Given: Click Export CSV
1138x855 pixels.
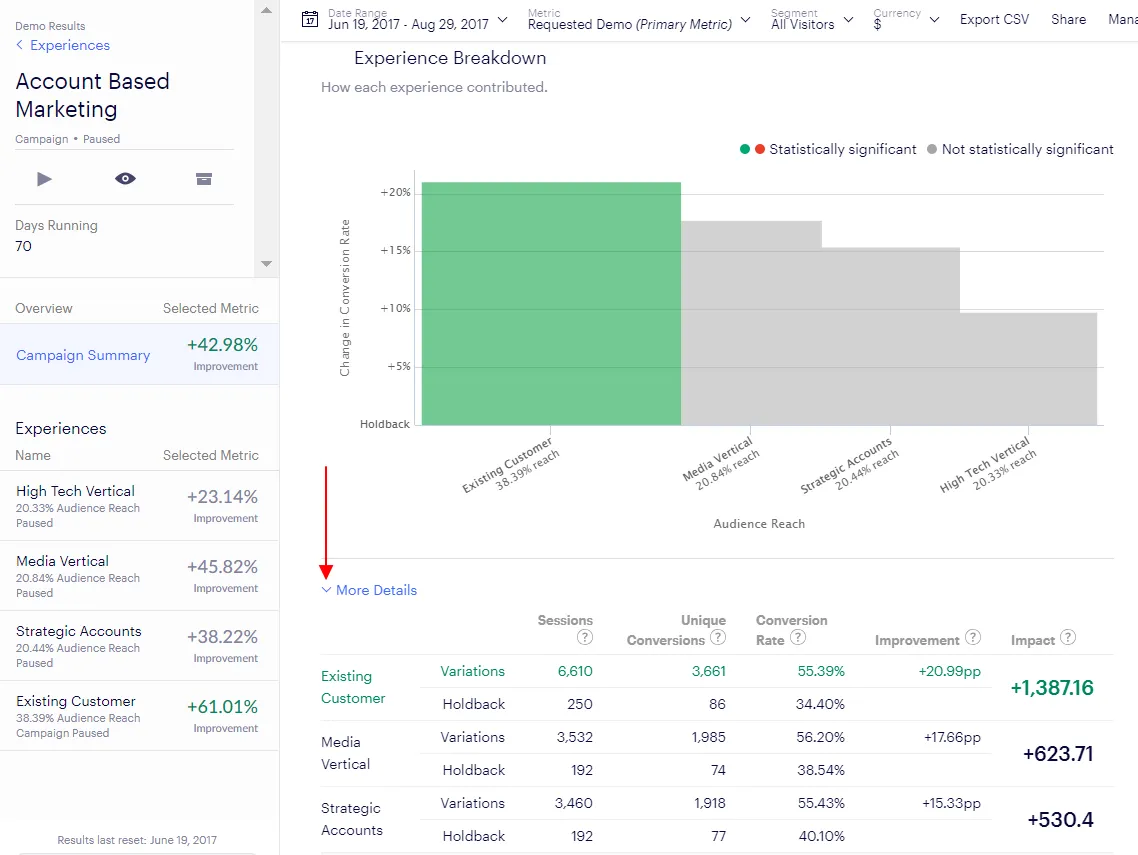Looking at the screenshot, I should coord(994,20).
